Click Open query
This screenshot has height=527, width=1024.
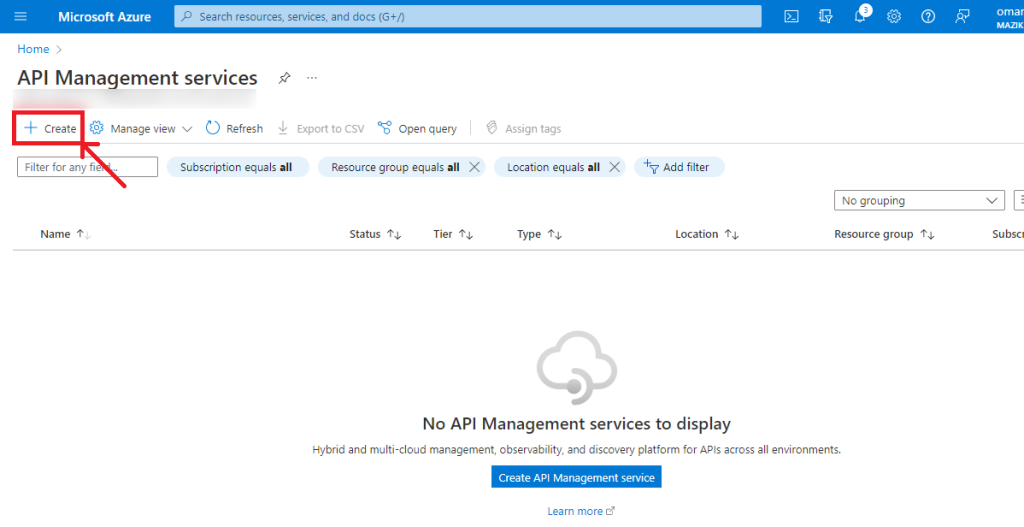[x=417, y=129]
